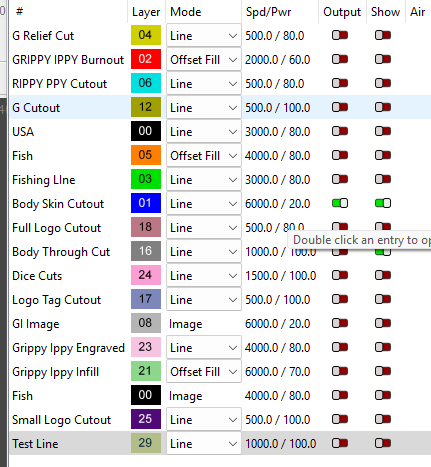
Task: Show the GI Image layer
Action: click(x=383, y=323)
